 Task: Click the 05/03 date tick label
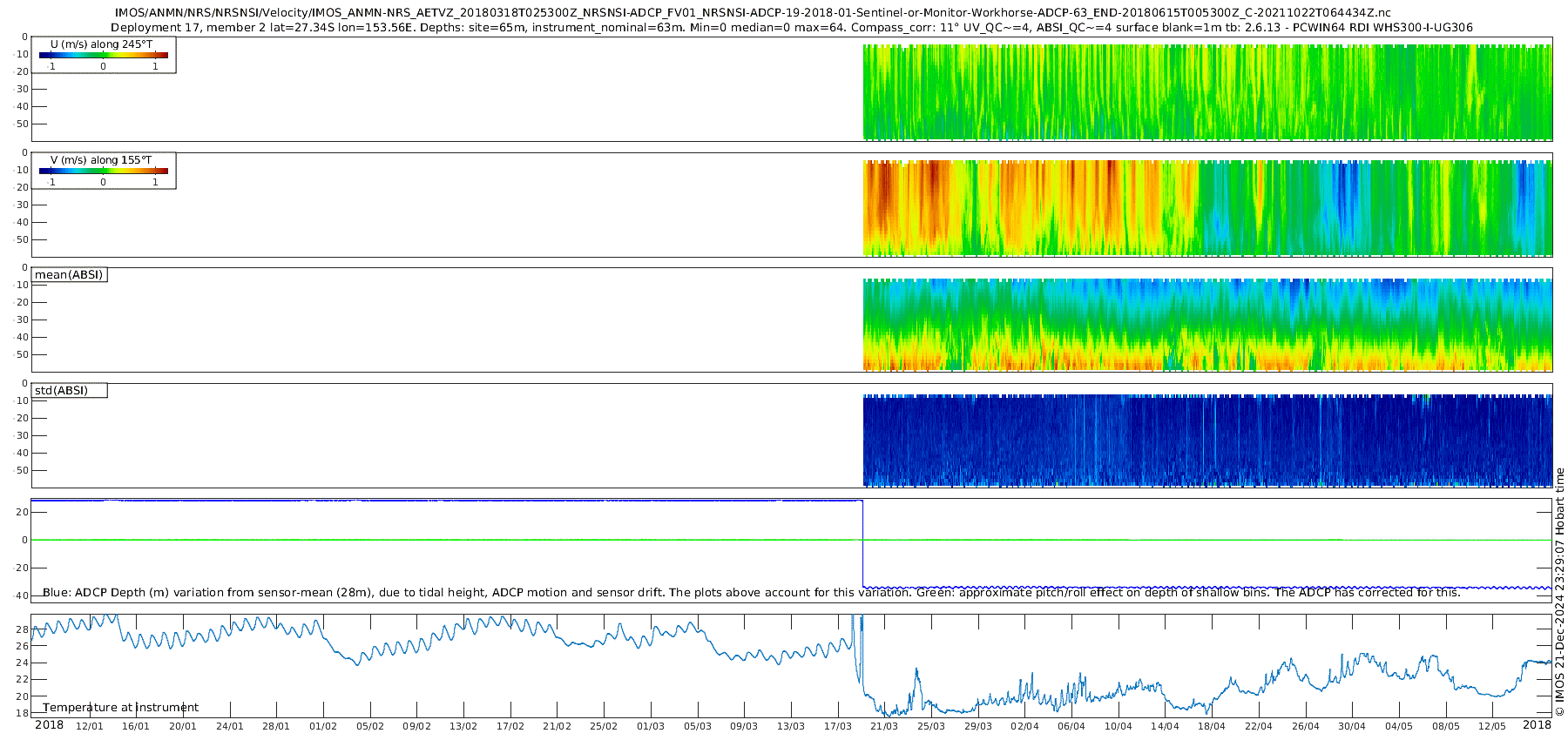697,726
